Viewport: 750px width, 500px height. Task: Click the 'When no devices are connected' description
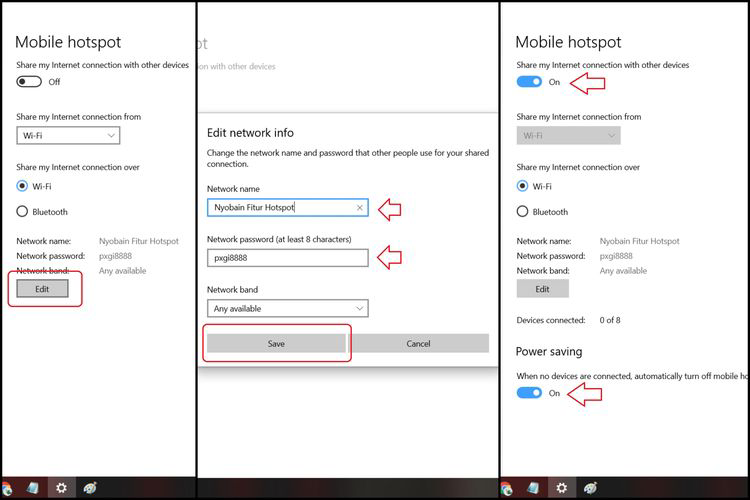point(632,376)
